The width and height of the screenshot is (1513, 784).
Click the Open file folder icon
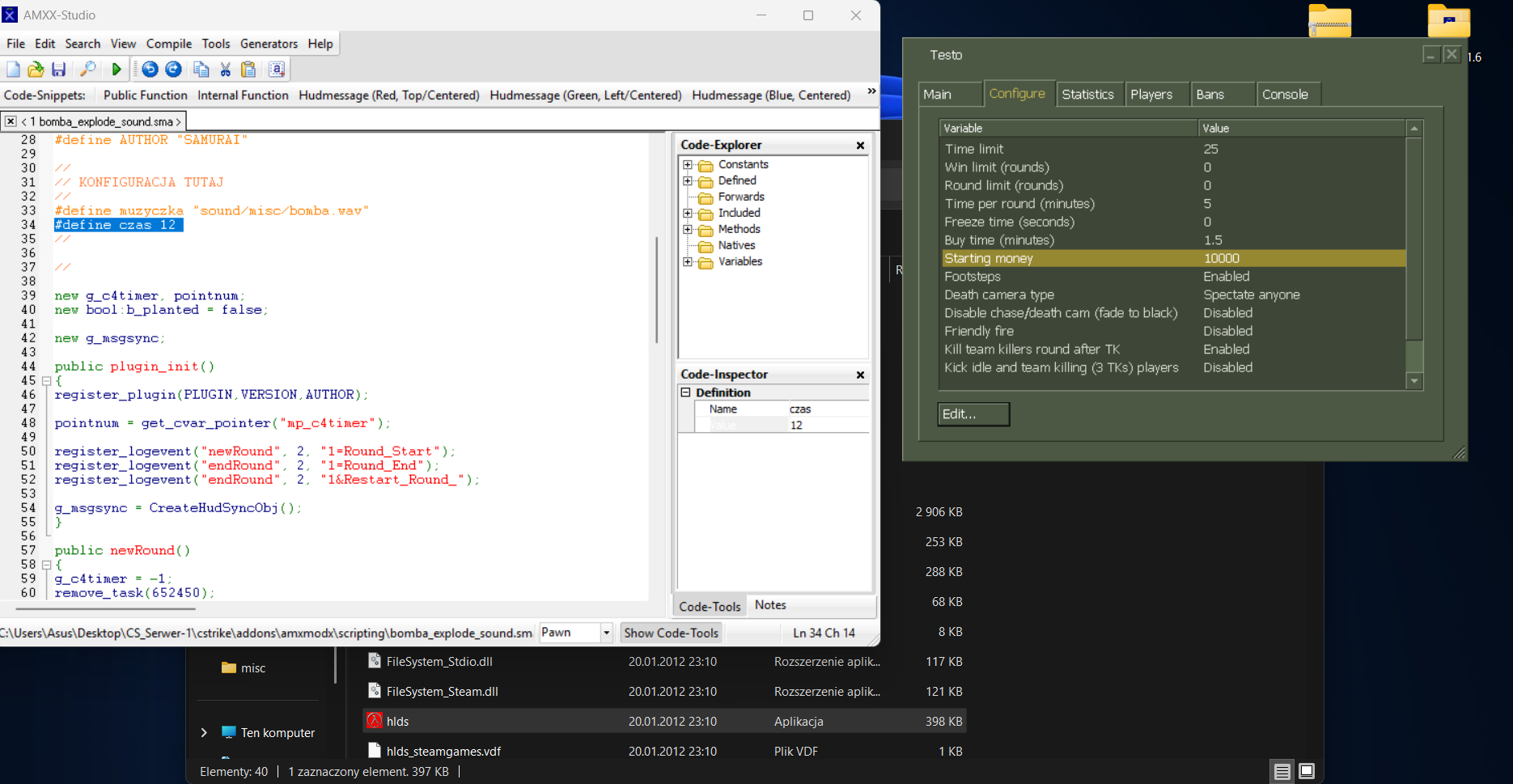pos(36,70)
